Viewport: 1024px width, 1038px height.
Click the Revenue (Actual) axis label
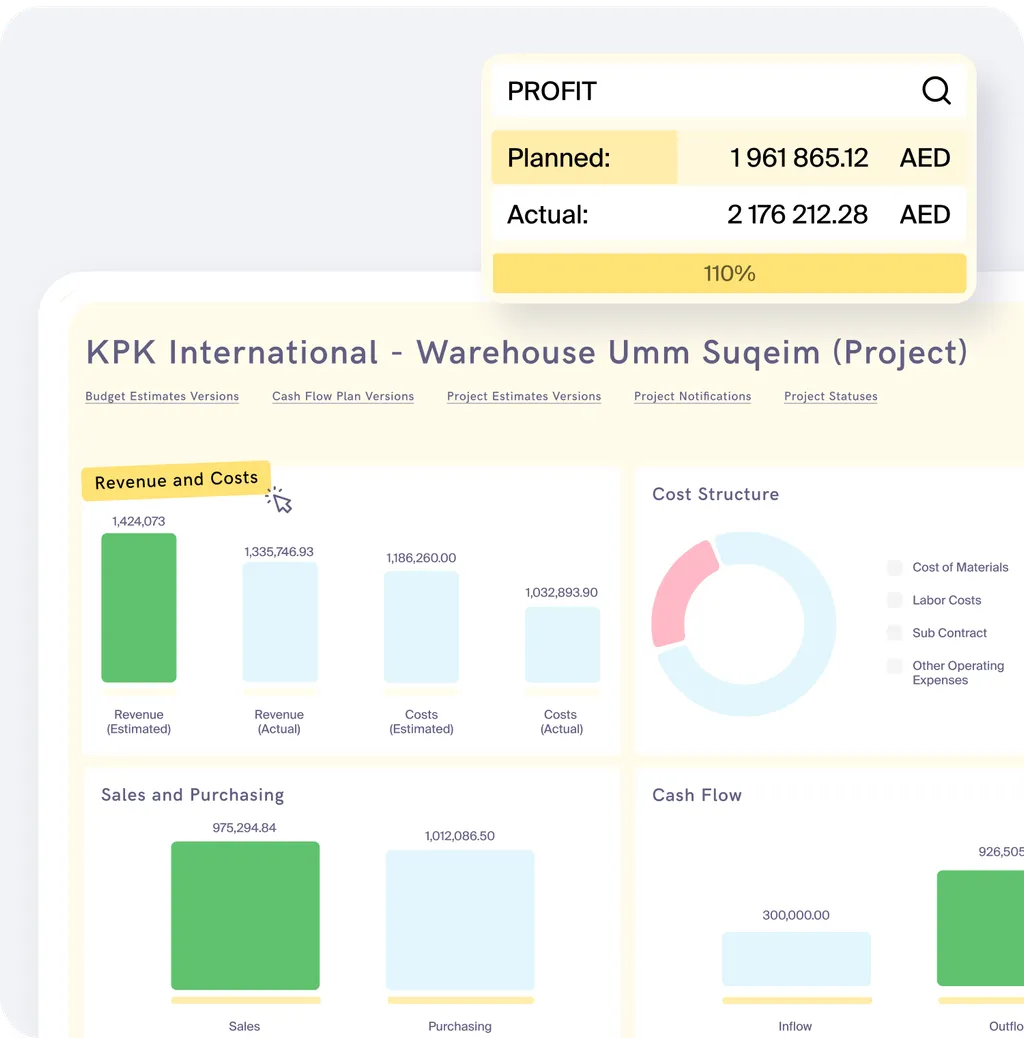(279, 722)
